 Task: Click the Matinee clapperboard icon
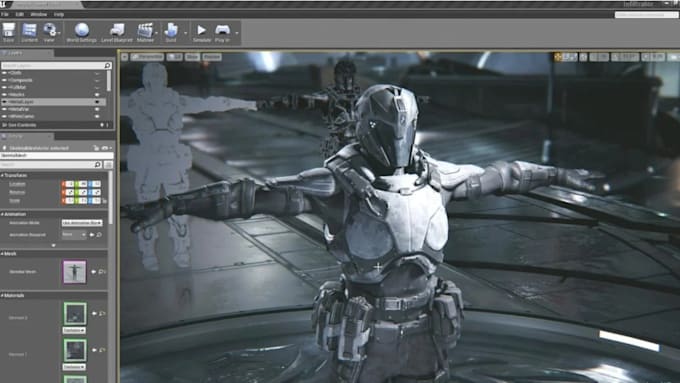coord(145,30)
